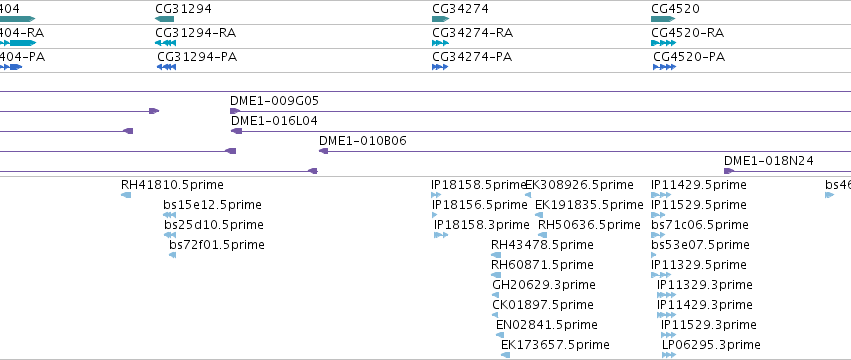The image size is (851, 360).
Task: Select the CG34274 gene arrow glyph
Action: click(x=441, y=19)
